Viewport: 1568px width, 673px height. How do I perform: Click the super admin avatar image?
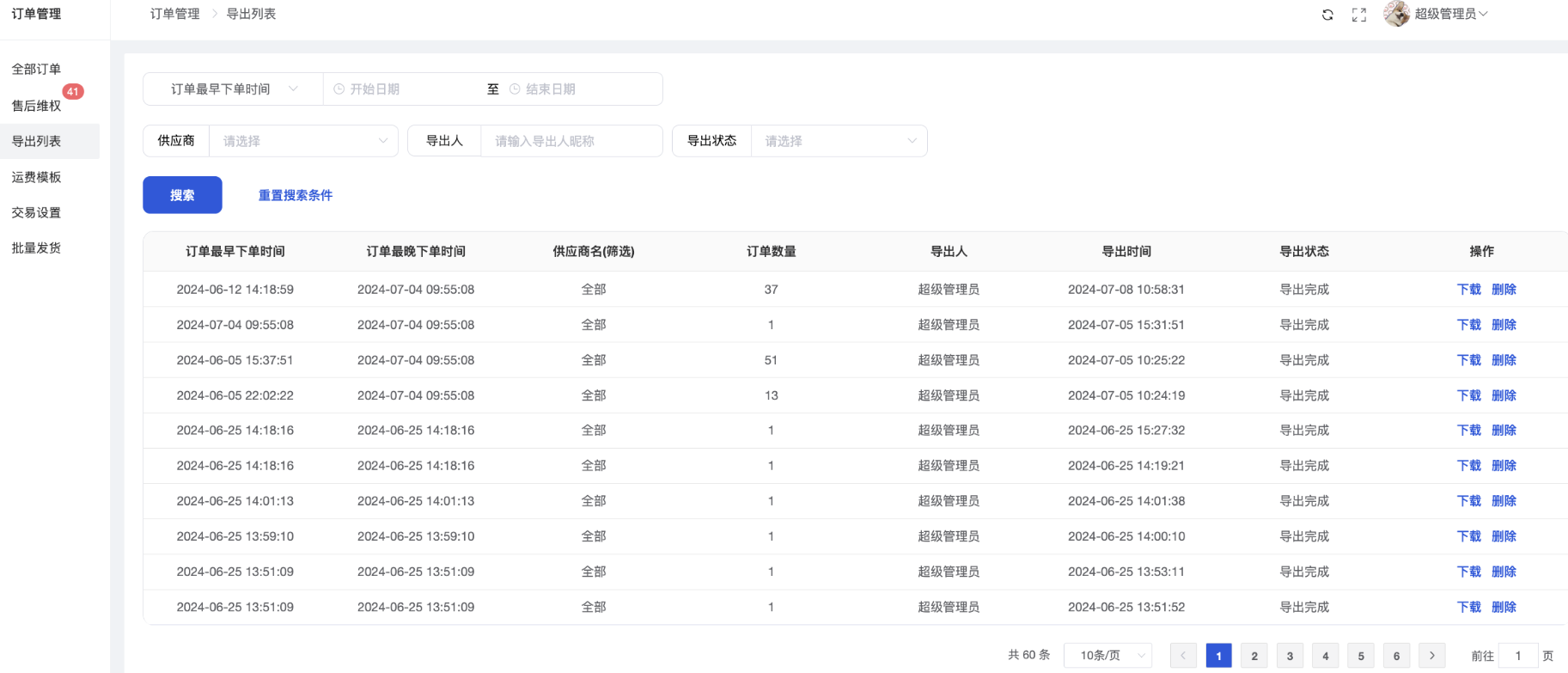(1396, 14)
